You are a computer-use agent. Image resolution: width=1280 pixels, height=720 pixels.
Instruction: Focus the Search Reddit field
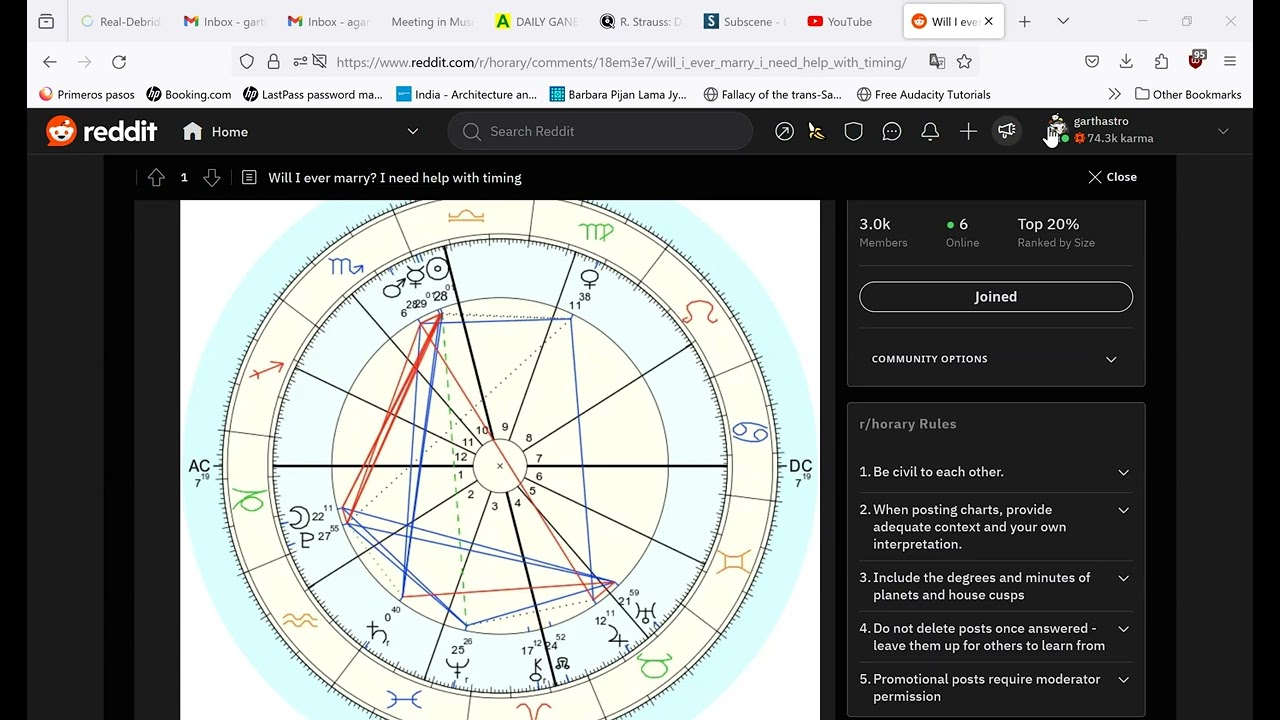click(600, 131)
